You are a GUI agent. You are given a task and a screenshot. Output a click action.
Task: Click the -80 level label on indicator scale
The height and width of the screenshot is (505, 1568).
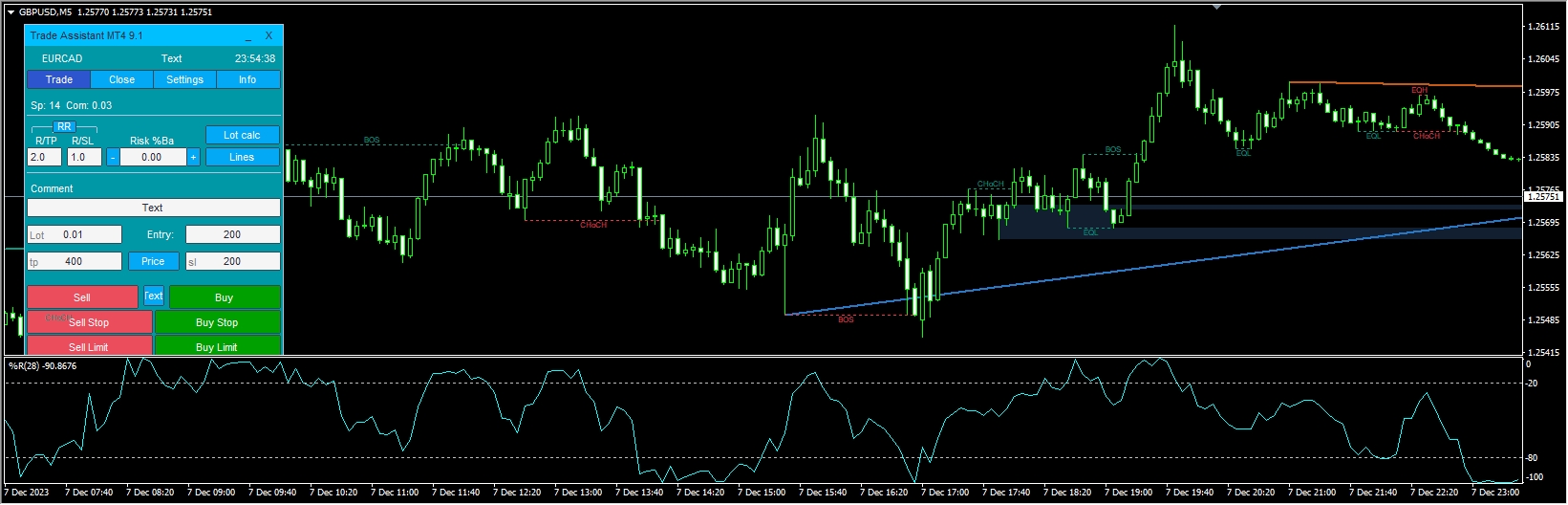[1533, 458]
